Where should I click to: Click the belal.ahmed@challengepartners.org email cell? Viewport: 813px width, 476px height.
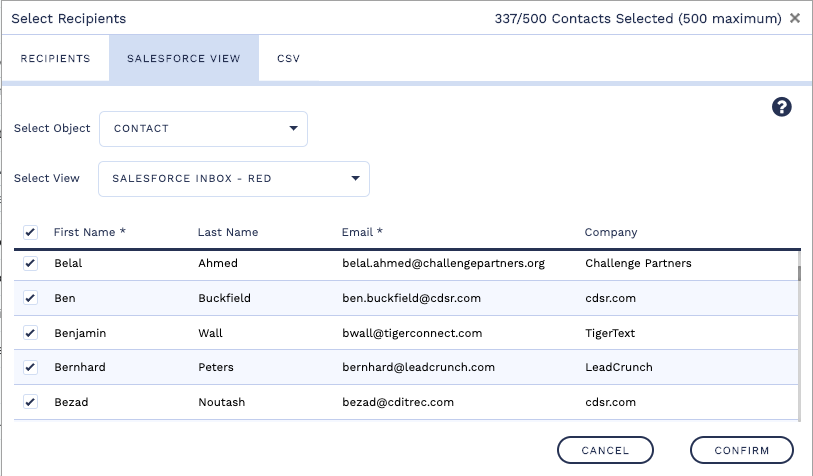tap(443, 264)
